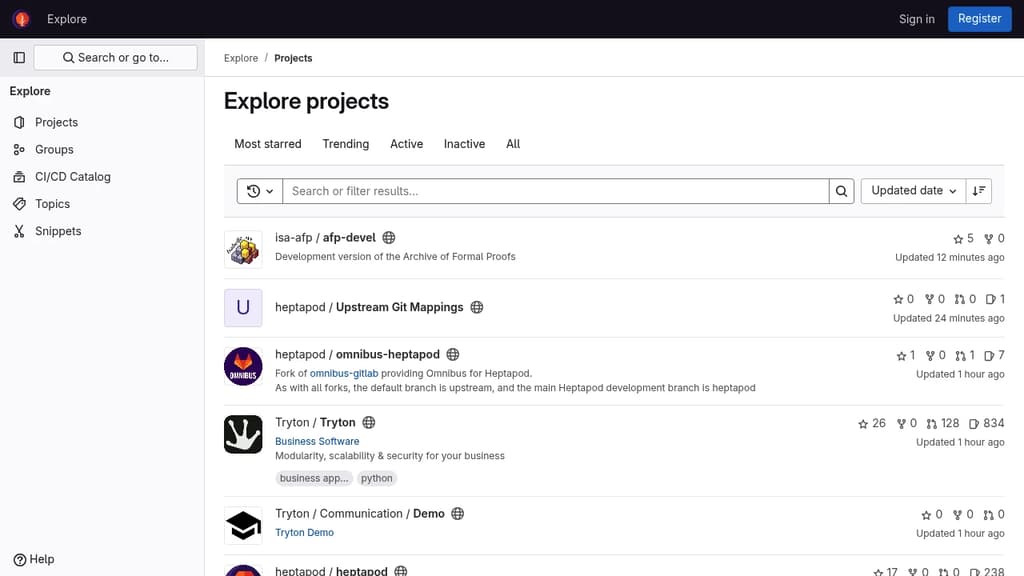Select the Inactive tab

pyautogui.click(x=464, y=144)
